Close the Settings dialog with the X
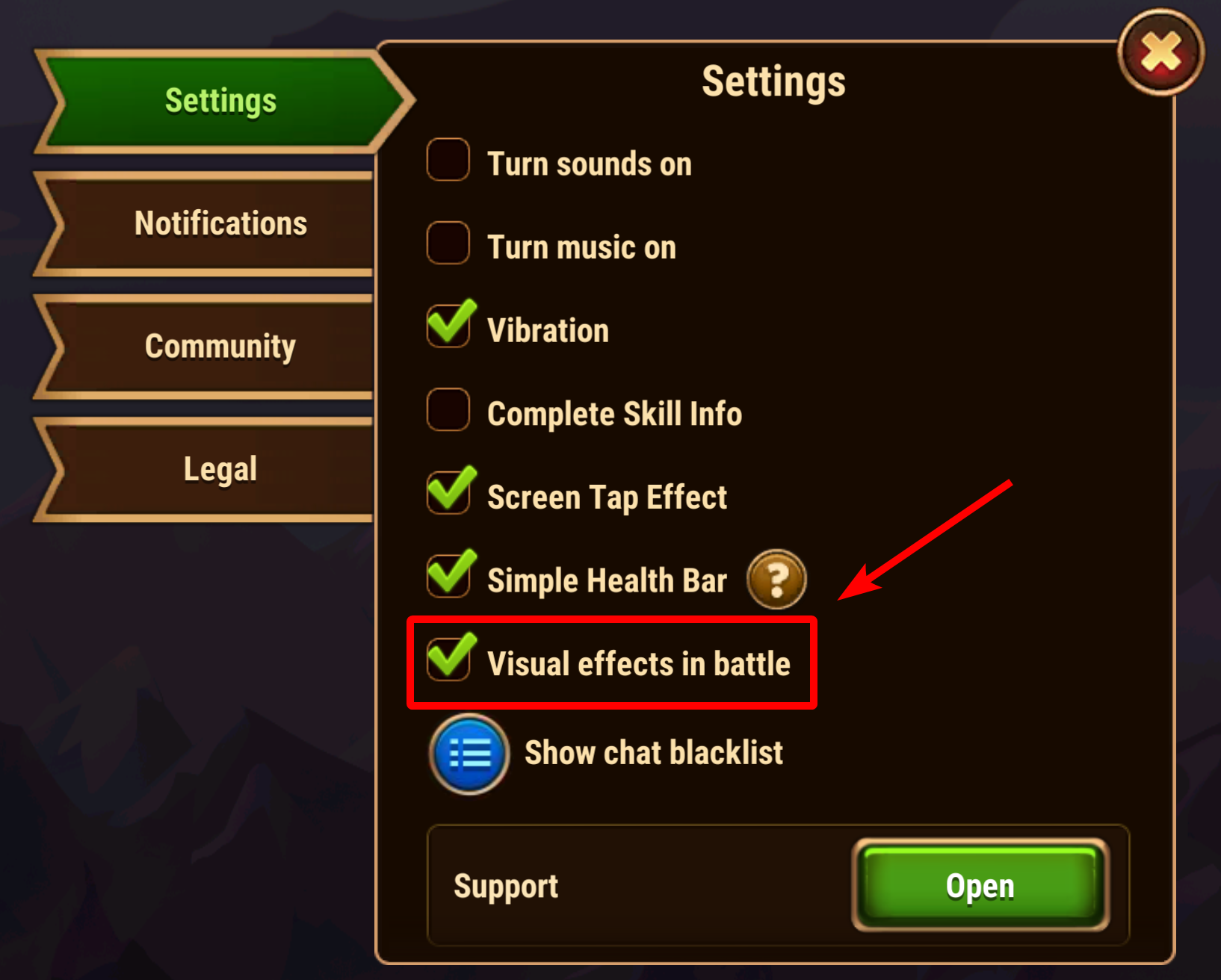Screen dimensions: 1221x980 coord(1160,52)
